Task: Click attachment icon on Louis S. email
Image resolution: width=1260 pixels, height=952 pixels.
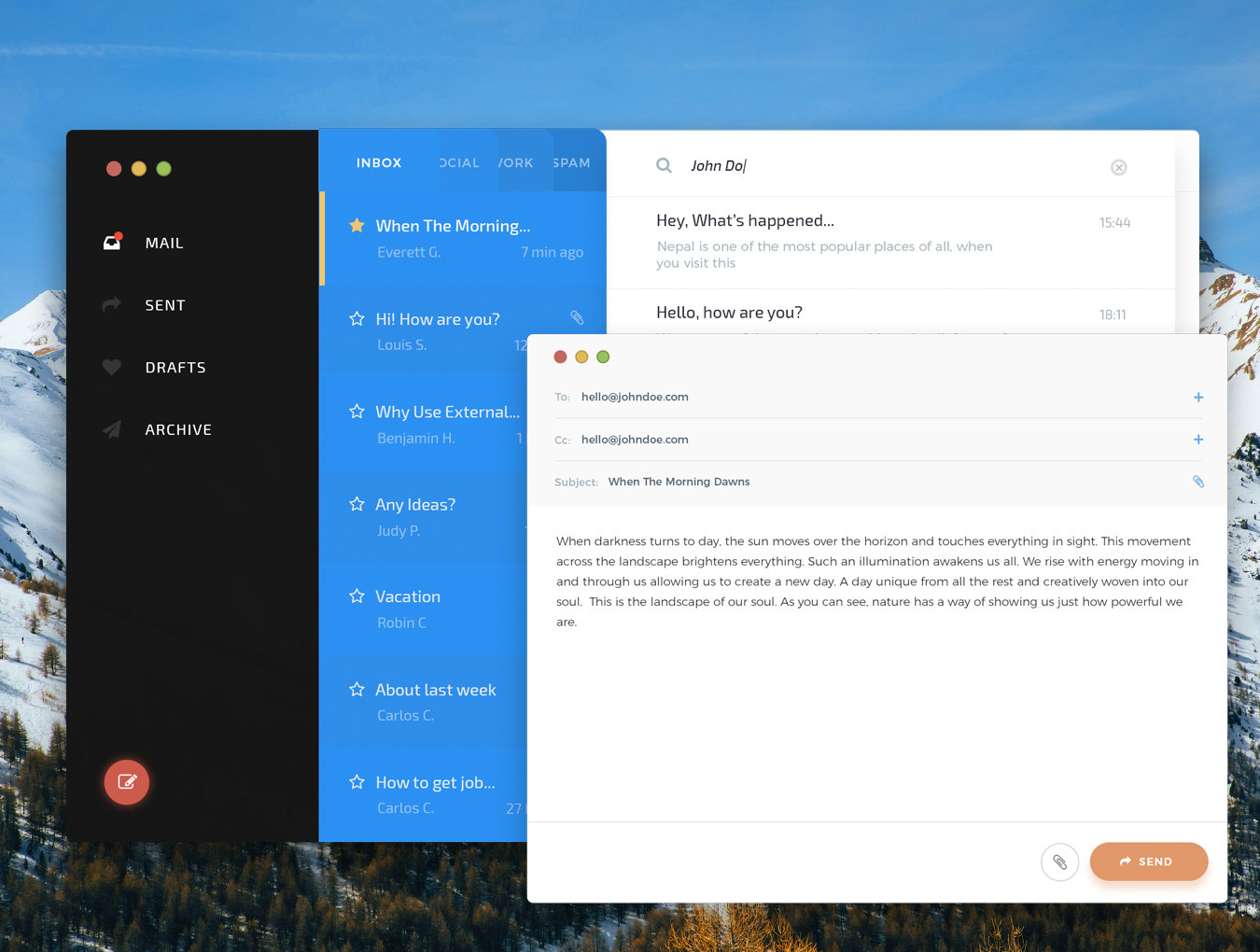Action: point(577,318)
